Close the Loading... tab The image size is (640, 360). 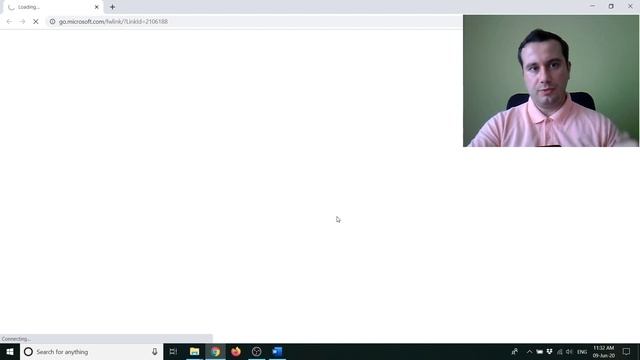(97, 7)
